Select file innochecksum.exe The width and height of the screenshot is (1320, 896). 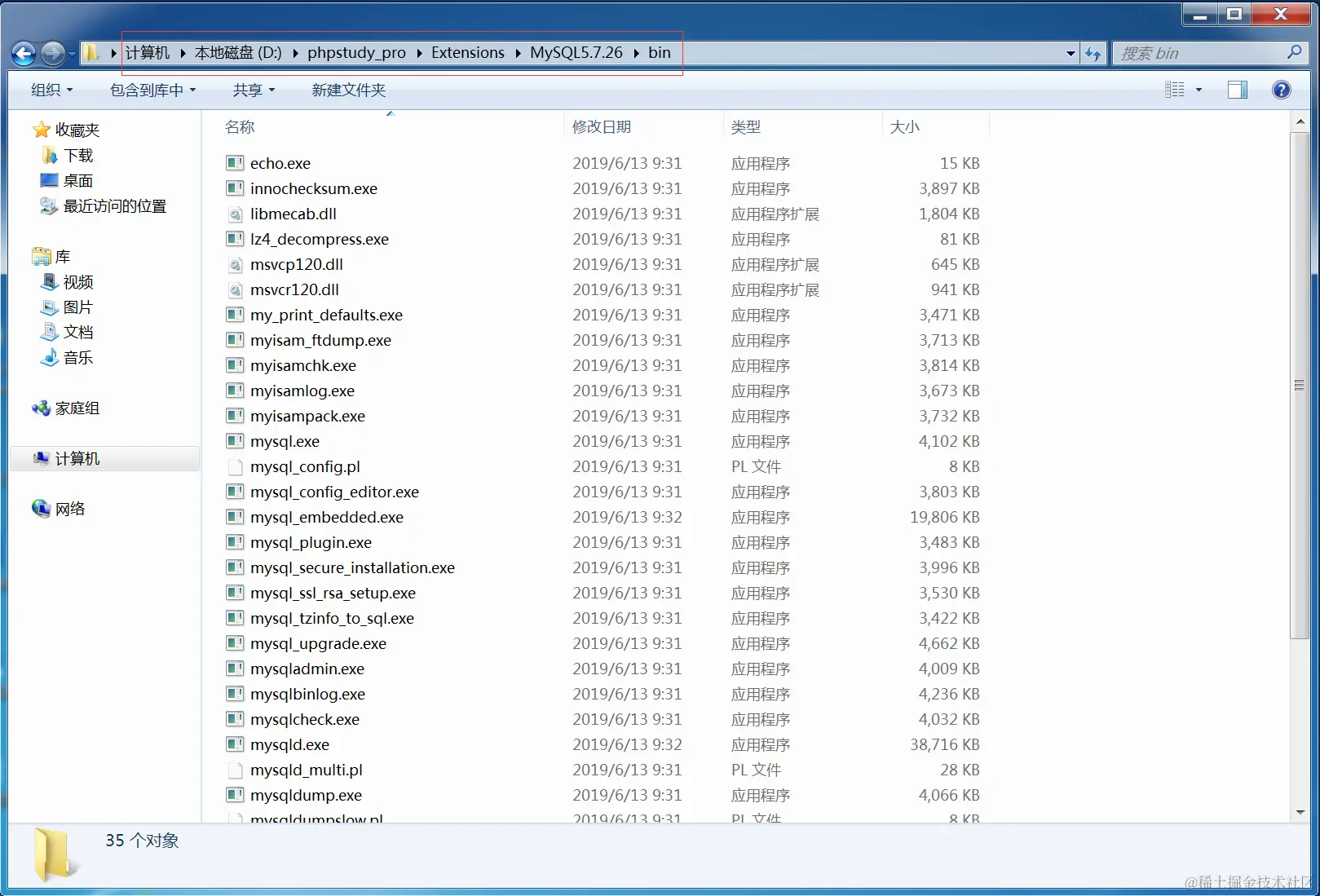pyautogui.click(x=314, y=188)
